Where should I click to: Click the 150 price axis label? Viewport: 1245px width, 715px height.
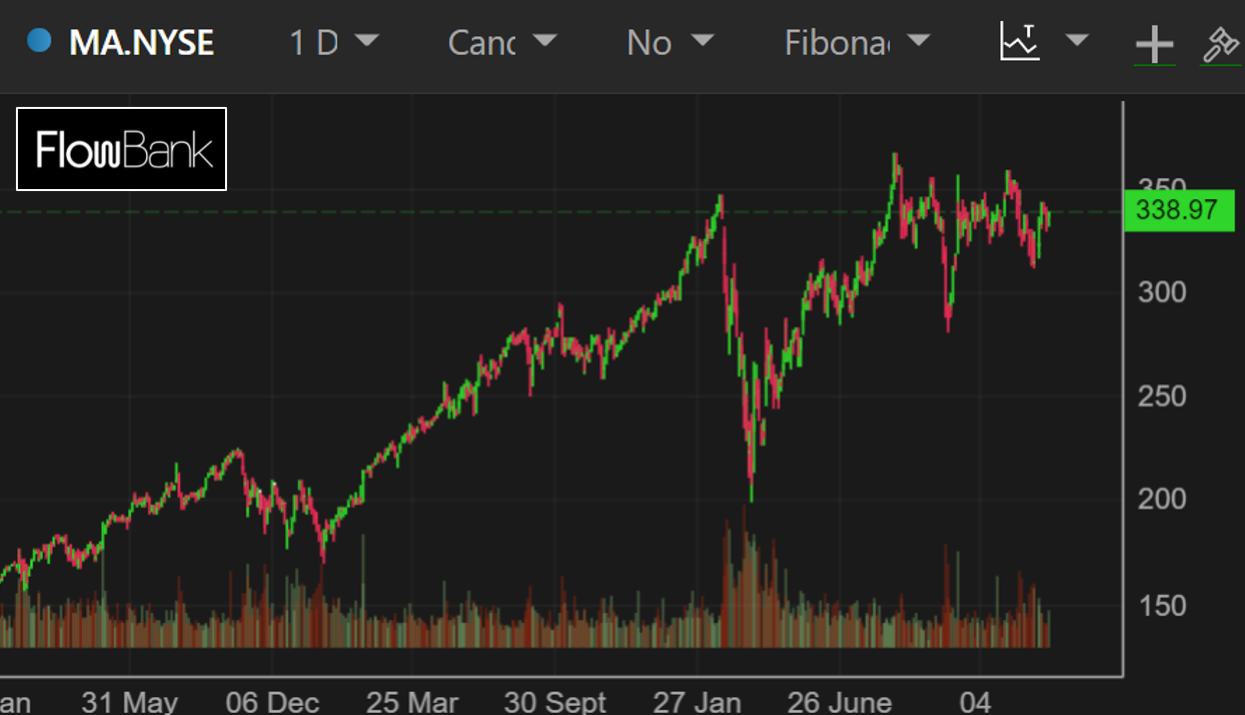click(1162, 605)
